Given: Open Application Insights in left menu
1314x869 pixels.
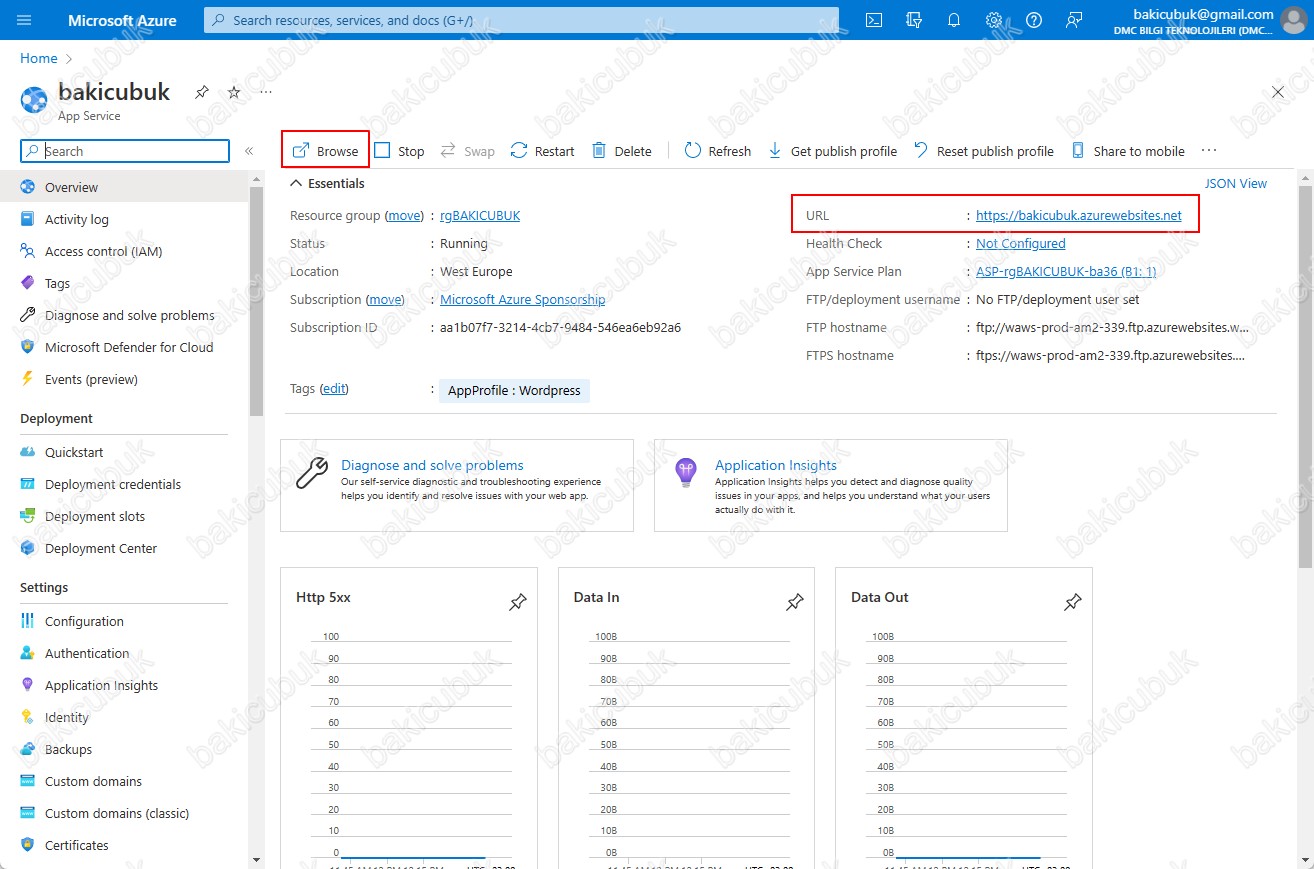Looking at the screenshot, I should click(124, 685).
